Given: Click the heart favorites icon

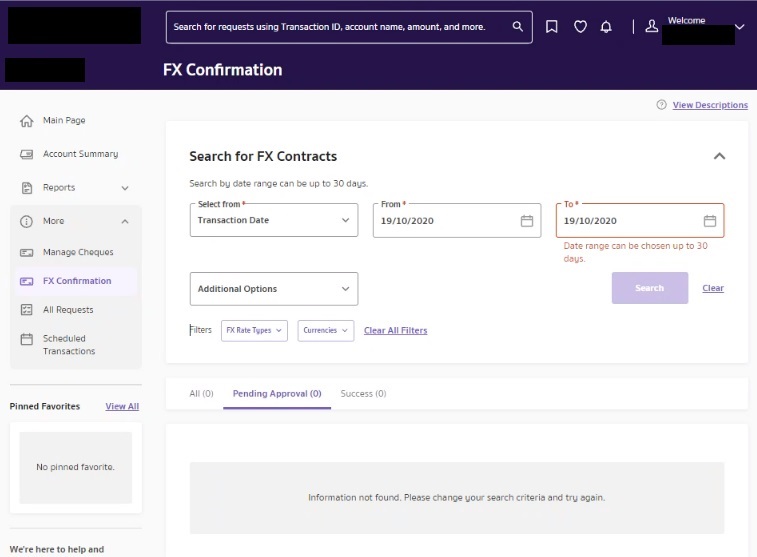Looking at the screenshot, I should pos(580,27).
